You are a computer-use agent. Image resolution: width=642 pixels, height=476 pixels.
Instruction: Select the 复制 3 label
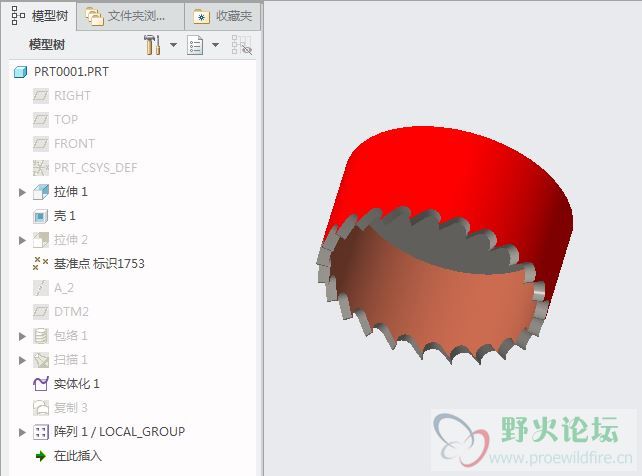[71, 408]
